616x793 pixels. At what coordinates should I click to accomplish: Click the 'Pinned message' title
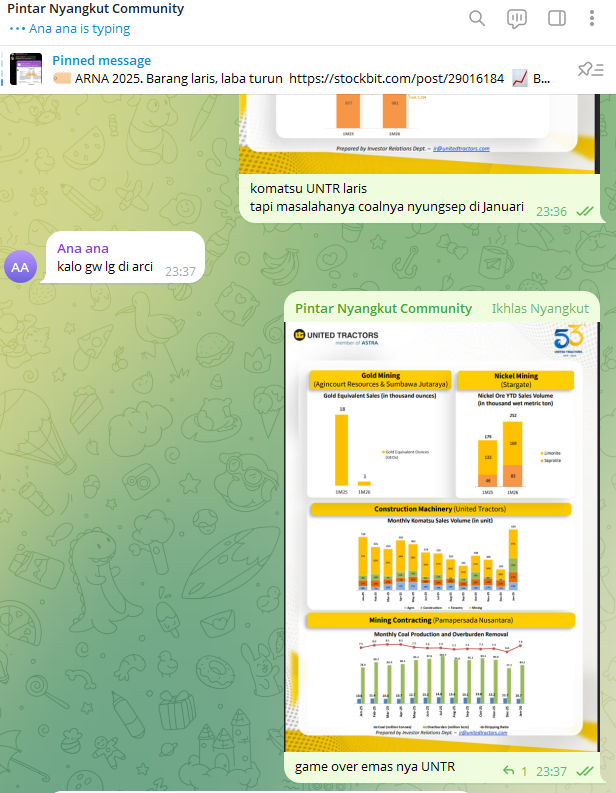pos(102,60)
